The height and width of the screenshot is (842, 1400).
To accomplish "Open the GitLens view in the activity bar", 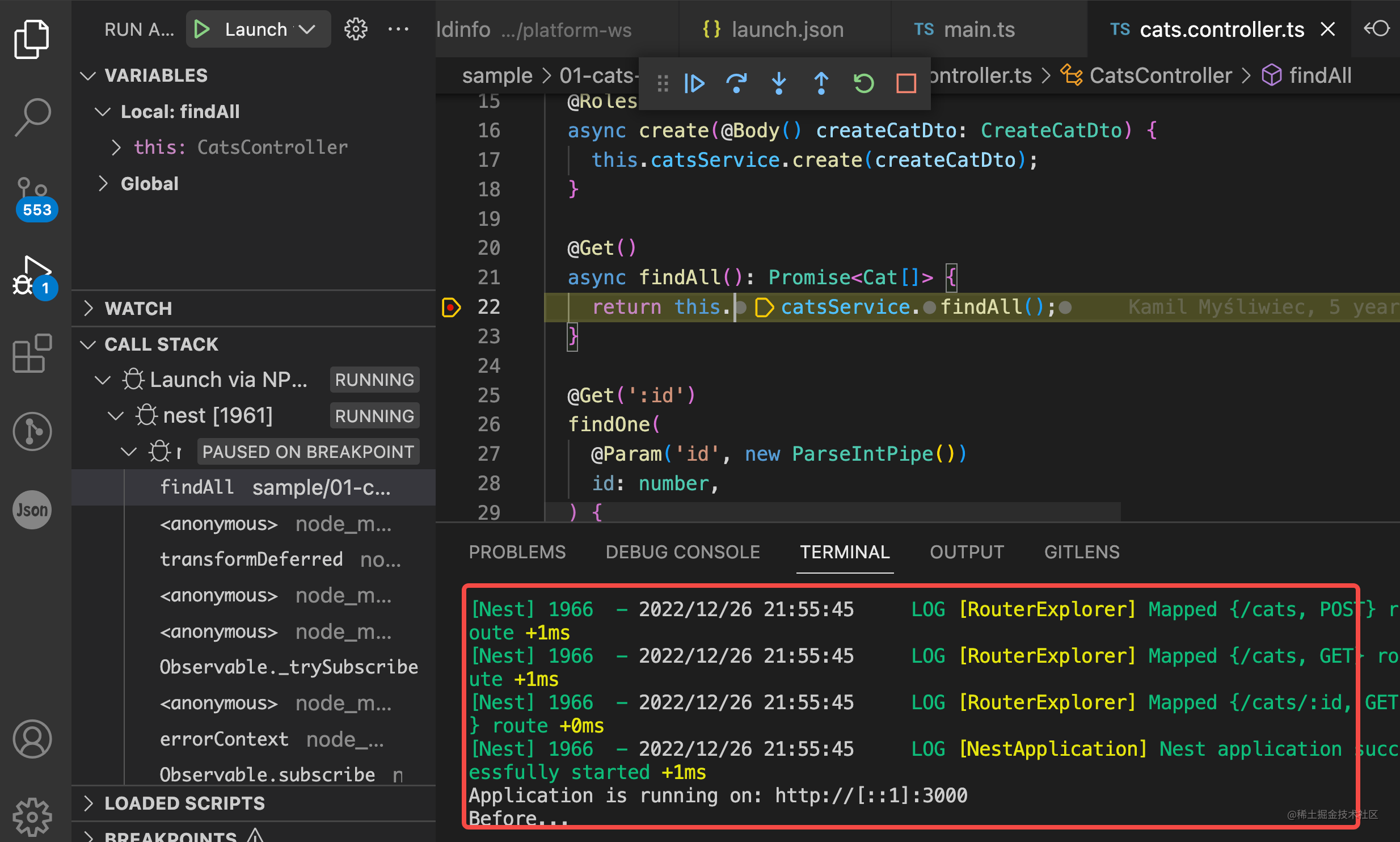I will pos(32,431).
